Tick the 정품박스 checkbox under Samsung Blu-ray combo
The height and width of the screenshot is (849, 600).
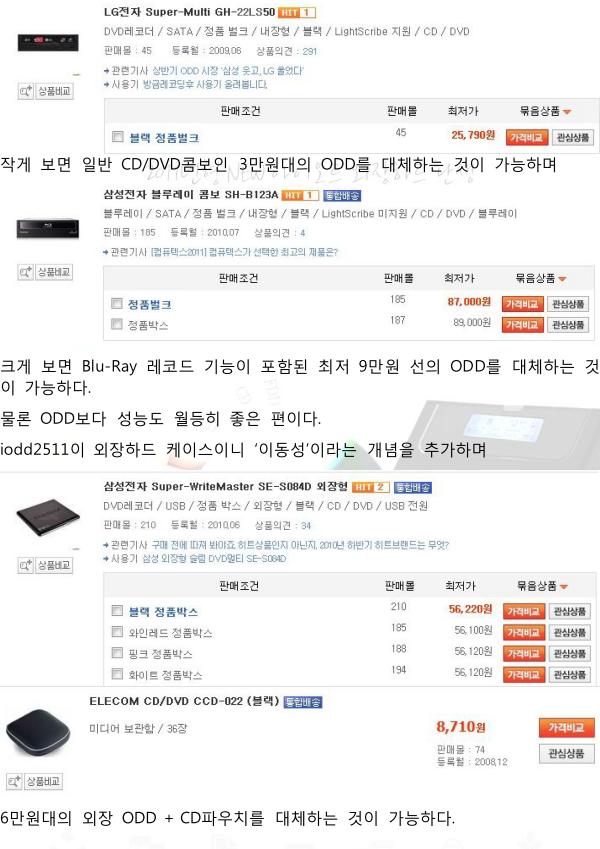pyautogui.click(x=116, y=324)
